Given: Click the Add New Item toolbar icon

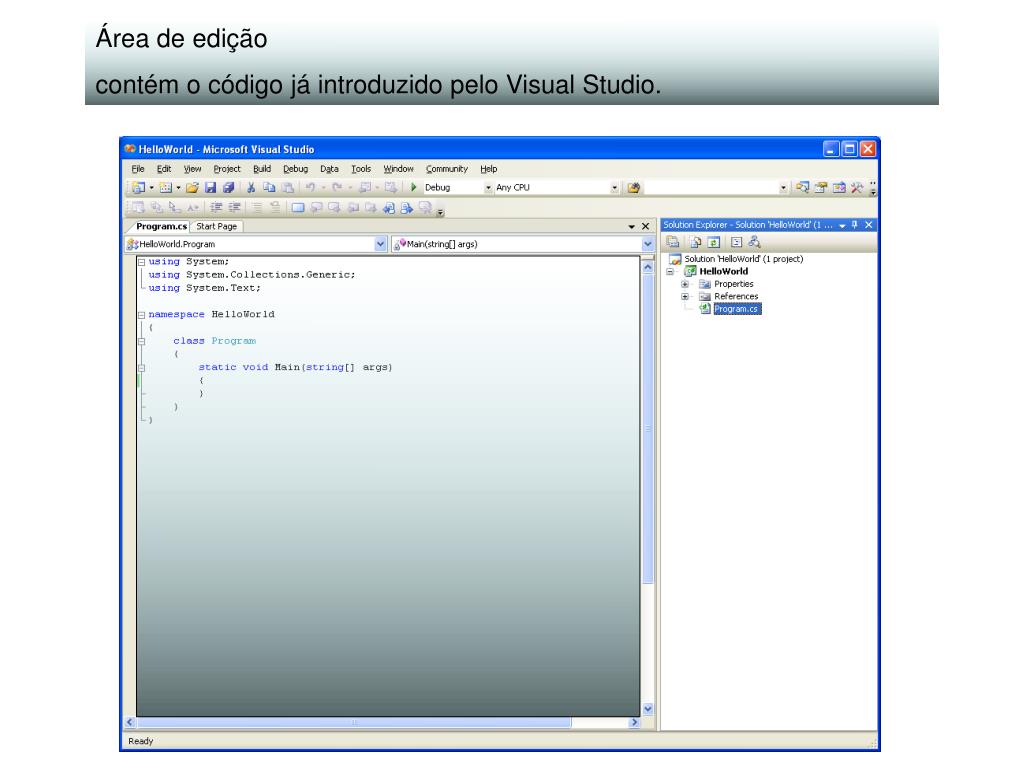Looking at the screenshot, I should click(166, 188).
